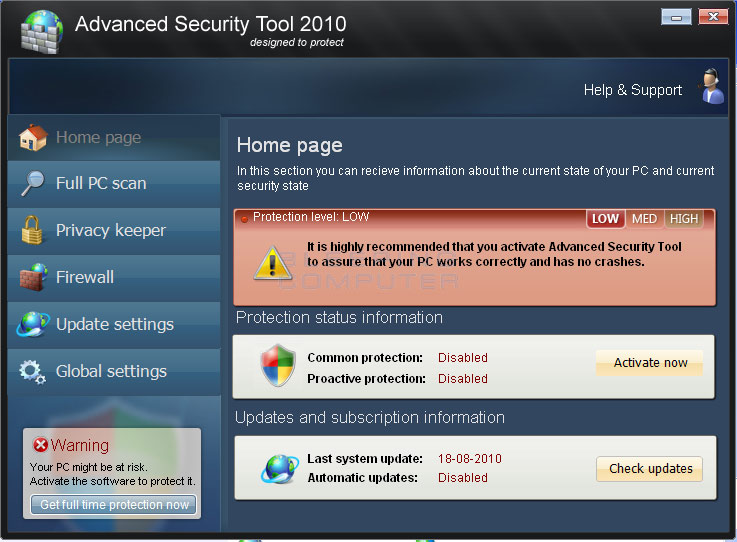Click the Update settings globe icon

(32, 324)
